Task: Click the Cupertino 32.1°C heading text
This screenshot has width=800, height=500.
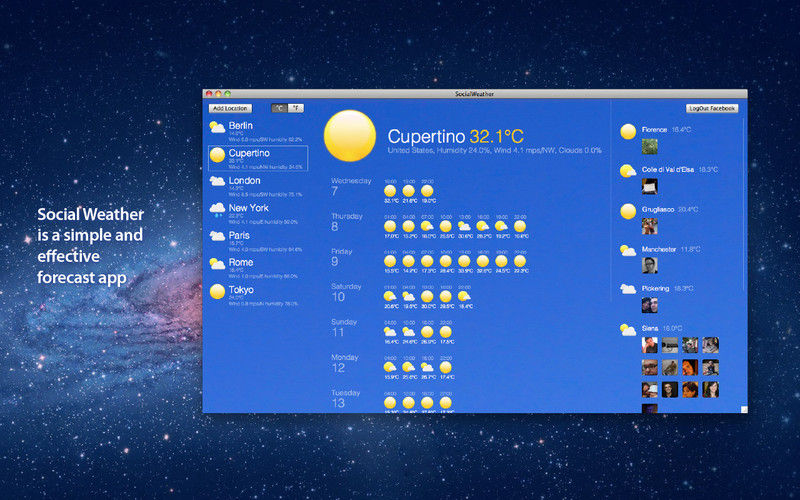Action: point(455,136)
